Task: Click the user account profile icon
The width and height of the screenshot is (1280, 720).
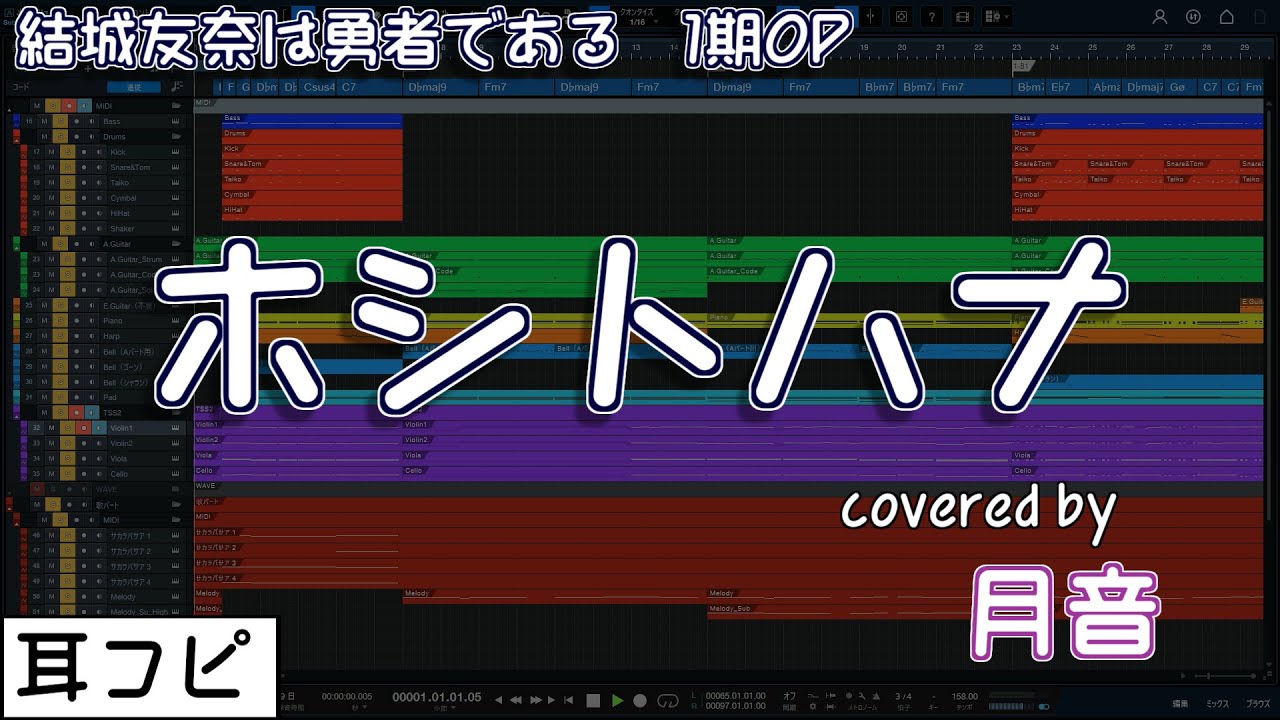Action: (1160, 17)
